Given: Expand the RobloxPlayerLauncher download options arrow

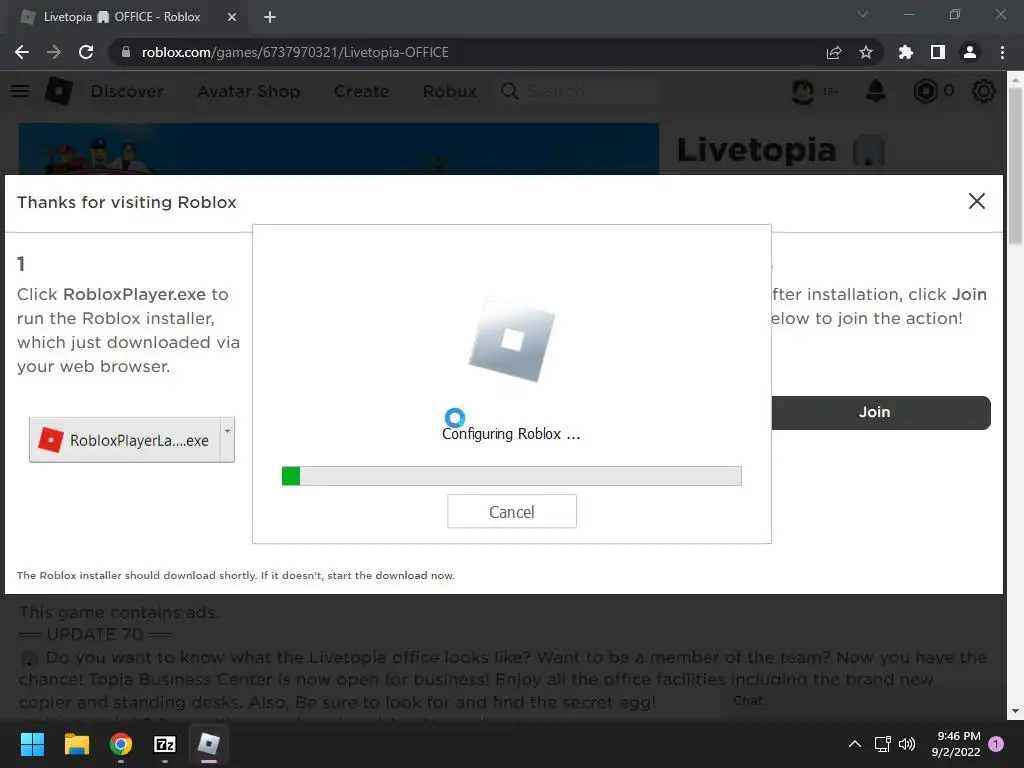Looking at the screenshot, I should tap(227, 440).
